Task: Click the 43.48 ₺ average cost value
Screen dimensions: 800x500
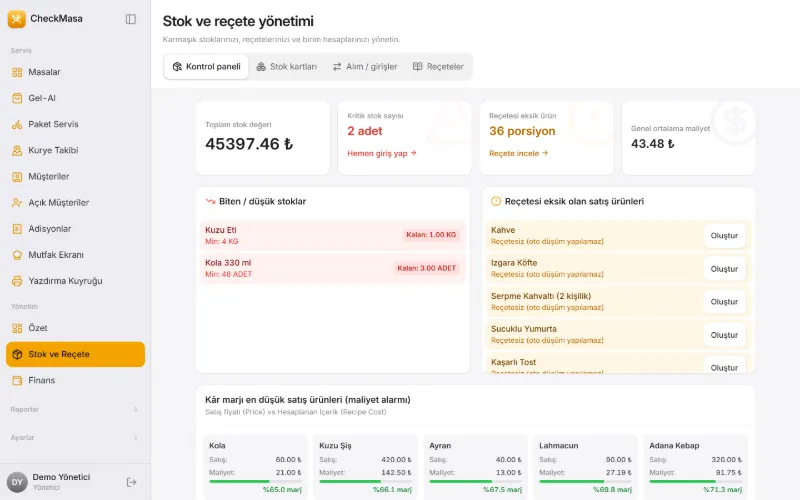Action: [x=653, y=144]
